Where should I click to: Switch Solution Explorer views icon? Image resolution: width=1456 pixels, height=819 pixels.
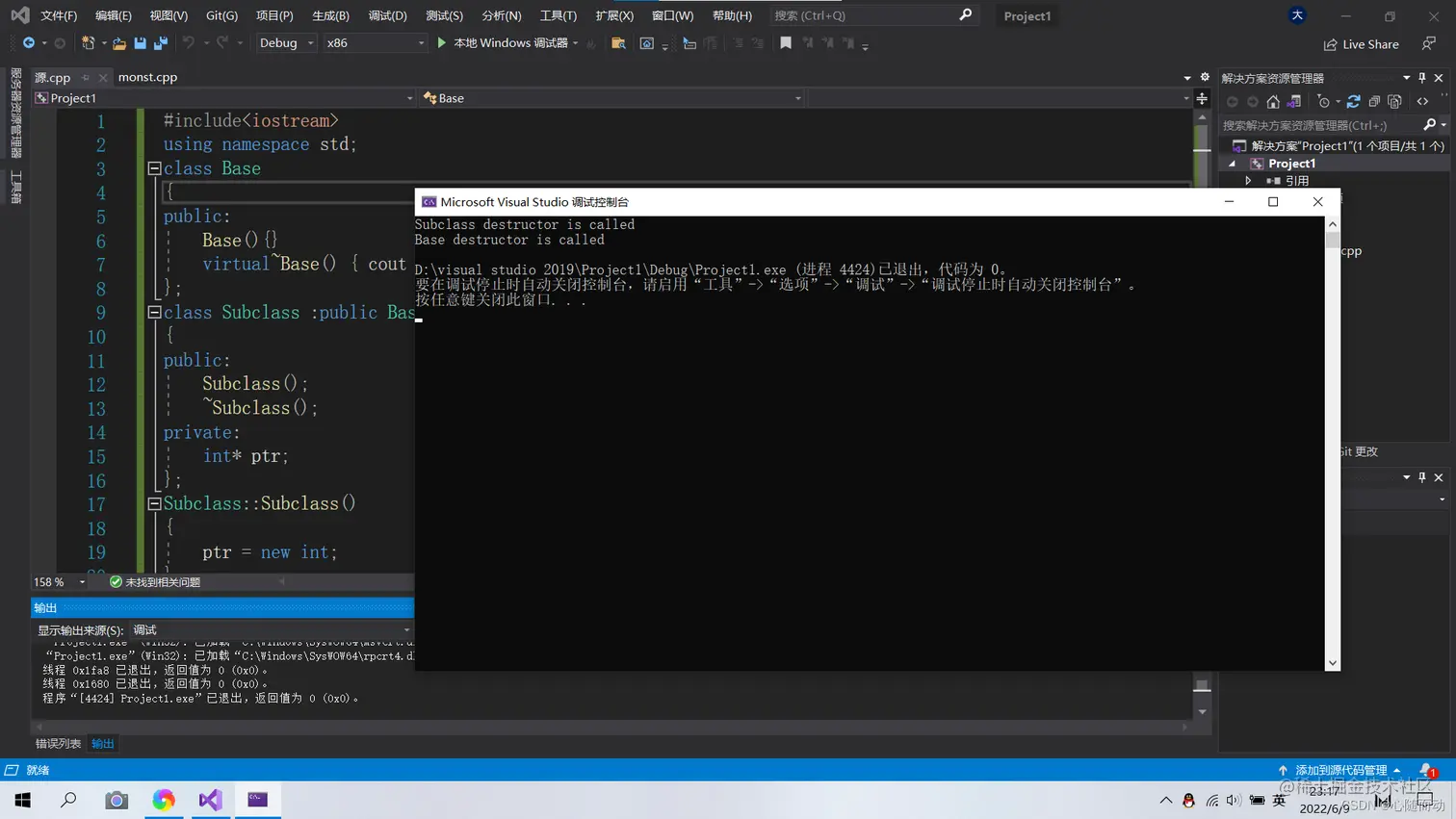tap(1294, 102)
